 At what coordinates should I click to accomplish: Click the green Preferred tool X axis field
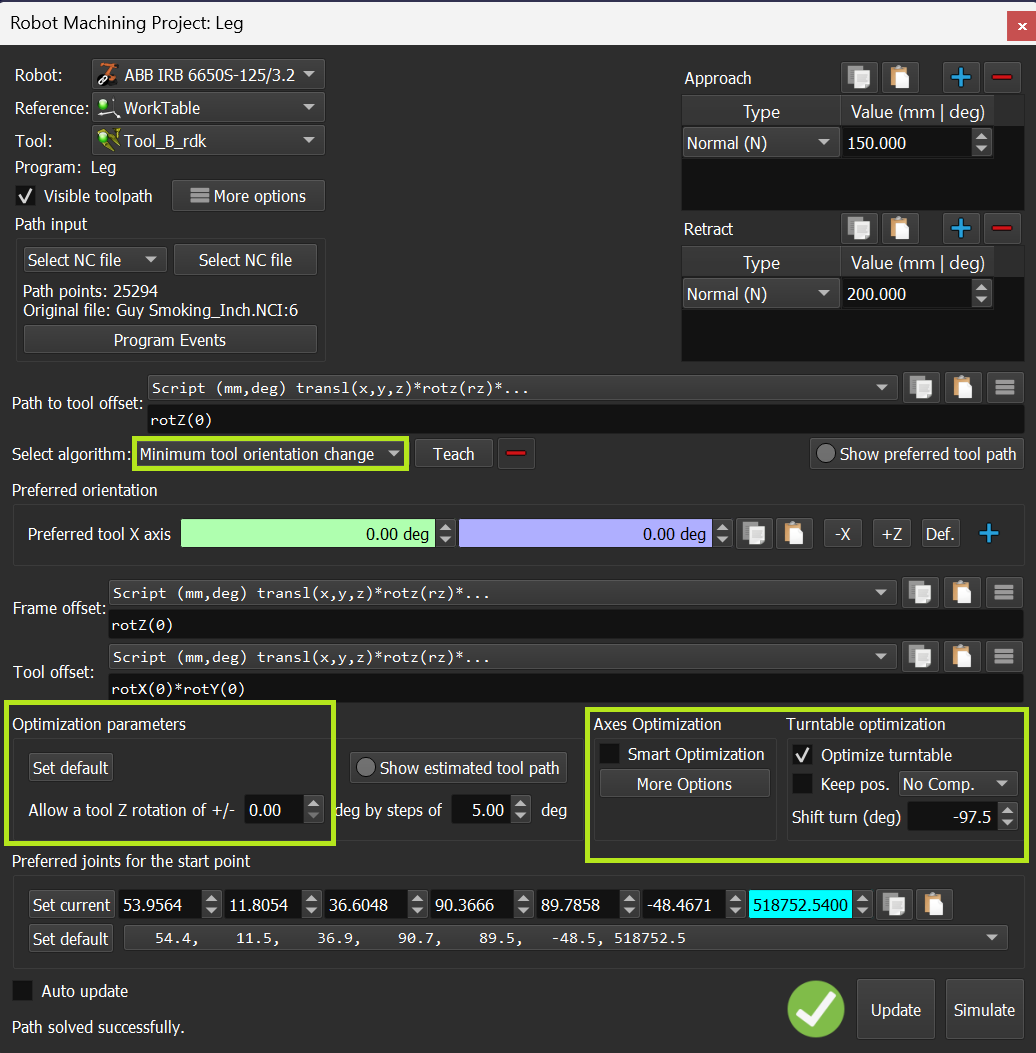pos(308,534)
